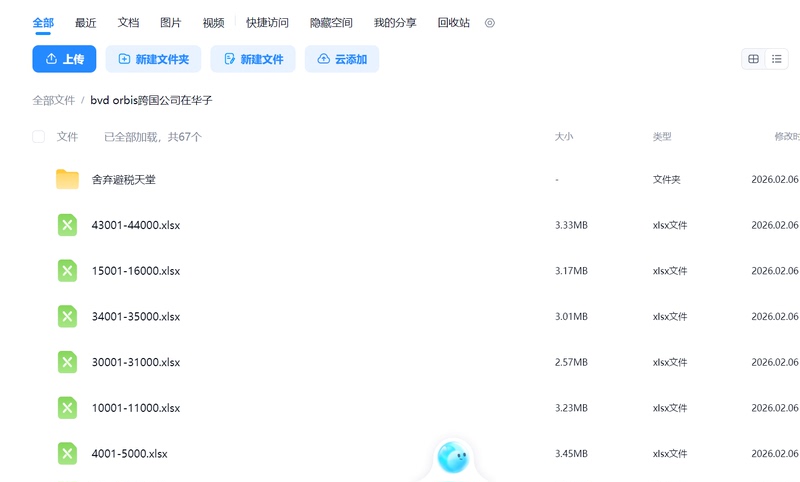Open the 舍弃避税天堂 folder icon
Image resolution: width=800 pixels, height=482 pixels.
pyautogui.click(x=67, y=179)
